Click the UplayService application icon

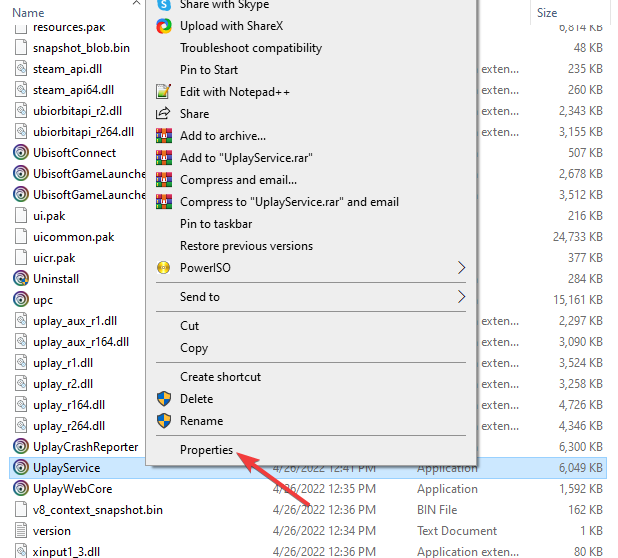point(21,468)
